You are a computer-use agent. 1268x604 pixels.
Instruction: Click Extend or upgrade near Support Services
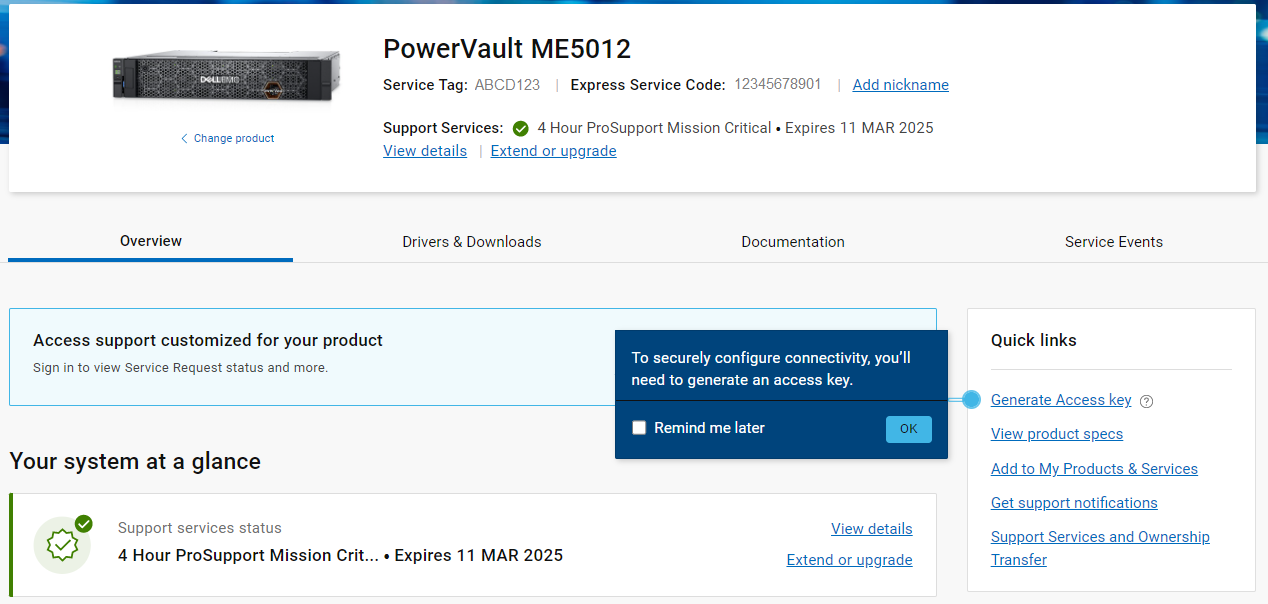[x=553, y=150]
